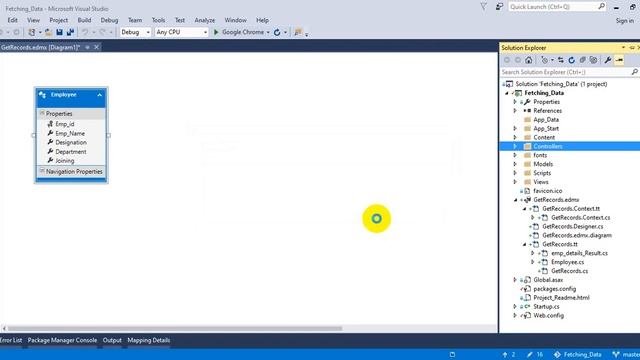The width and height of the screenshot is (640, 360).
Task: Click the Pending Changes Filter icon
Action: point(544,60)
